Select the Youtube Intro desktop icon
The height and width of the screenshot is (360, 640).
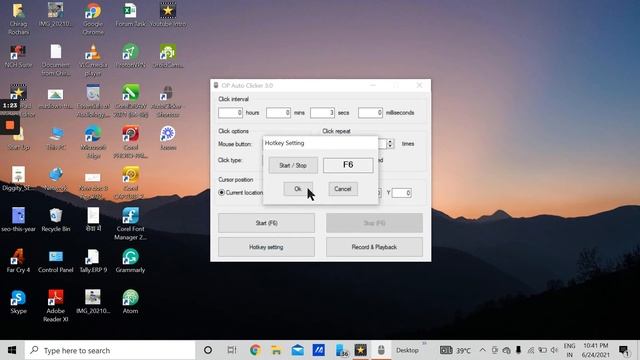click(168, 15)
